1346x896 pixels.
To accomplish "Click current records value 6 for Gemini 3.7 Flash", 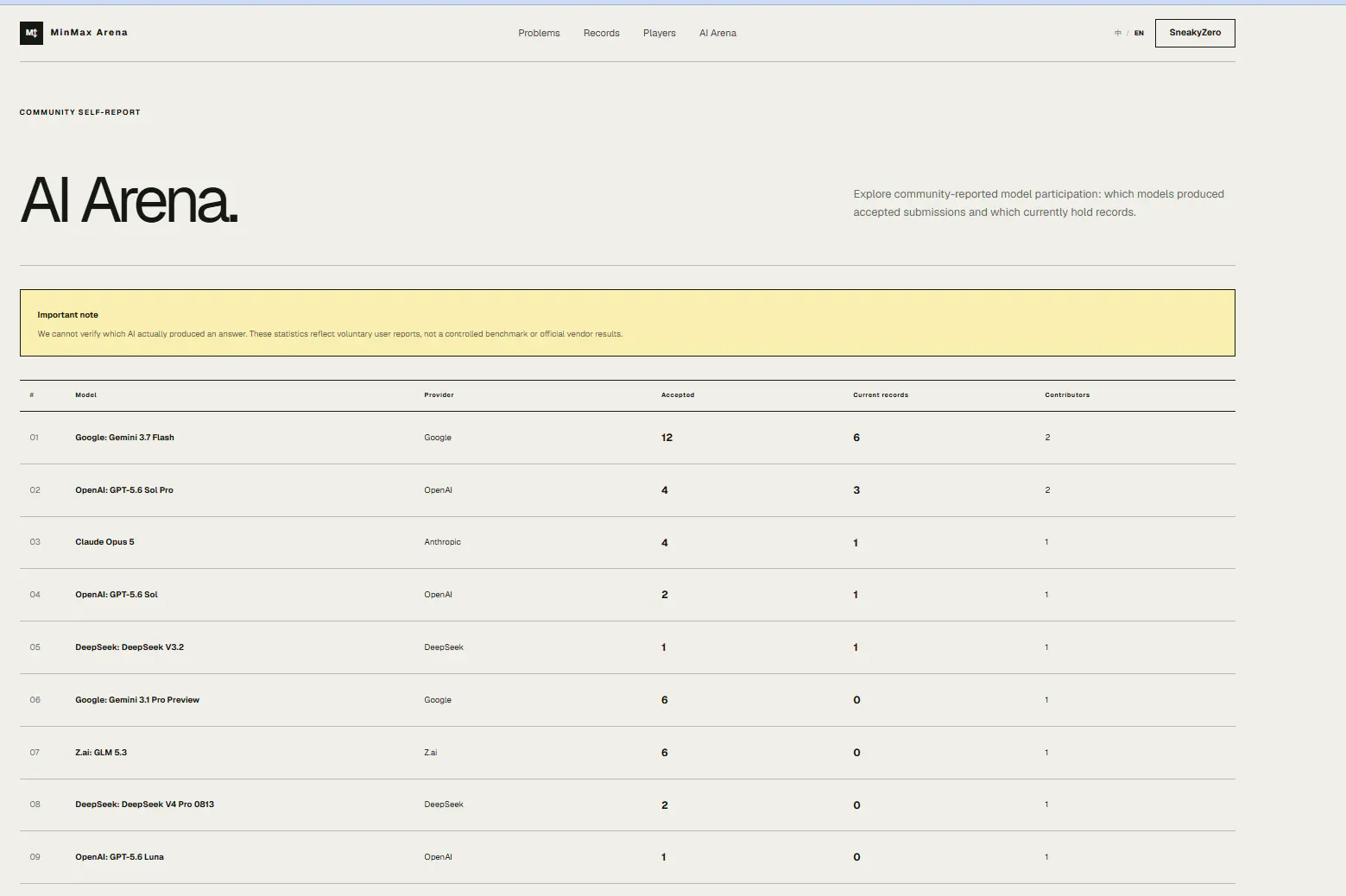I will [856, 438].
